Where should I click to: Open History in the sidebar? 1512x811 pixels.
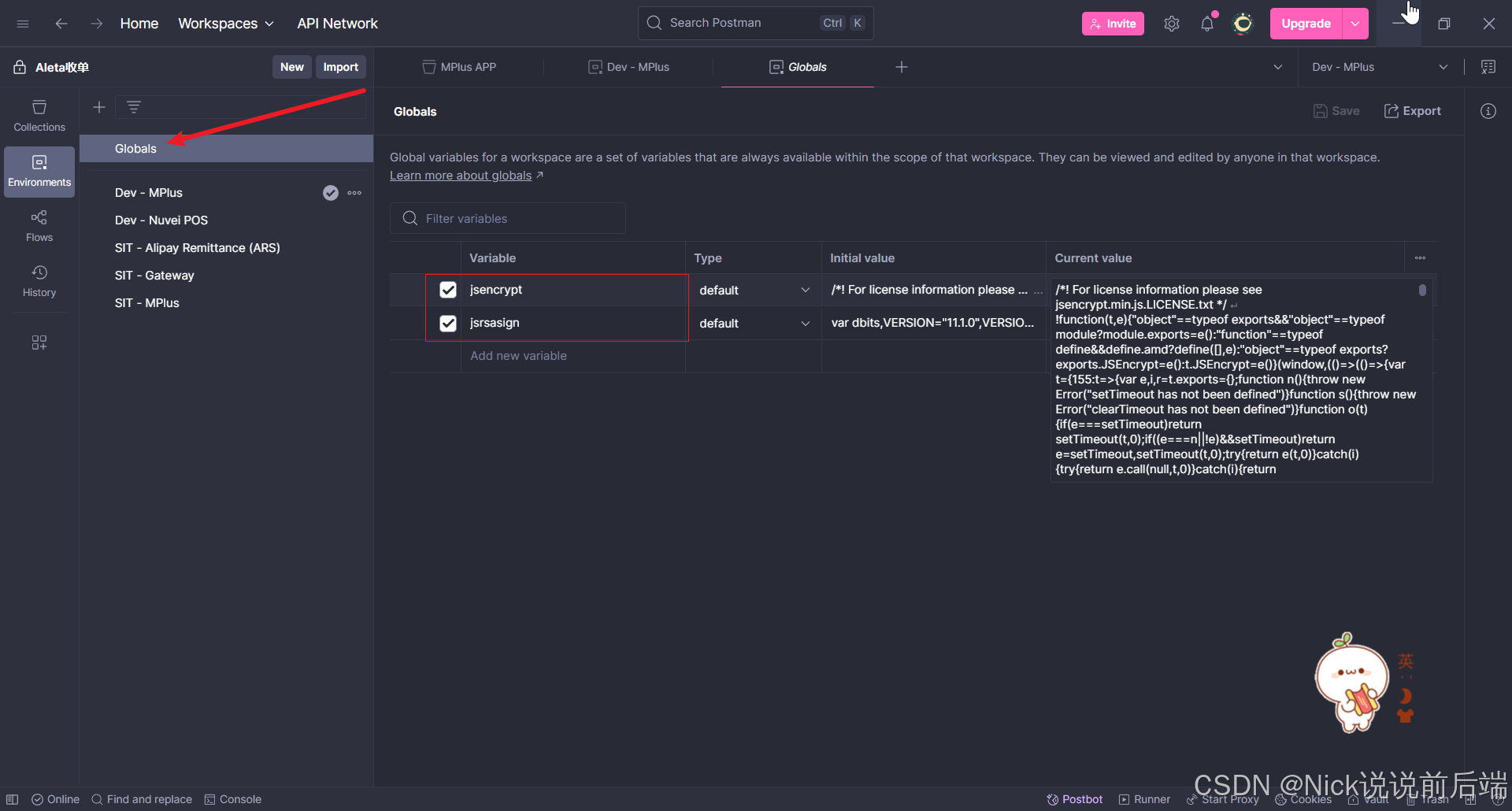[39, 281]
